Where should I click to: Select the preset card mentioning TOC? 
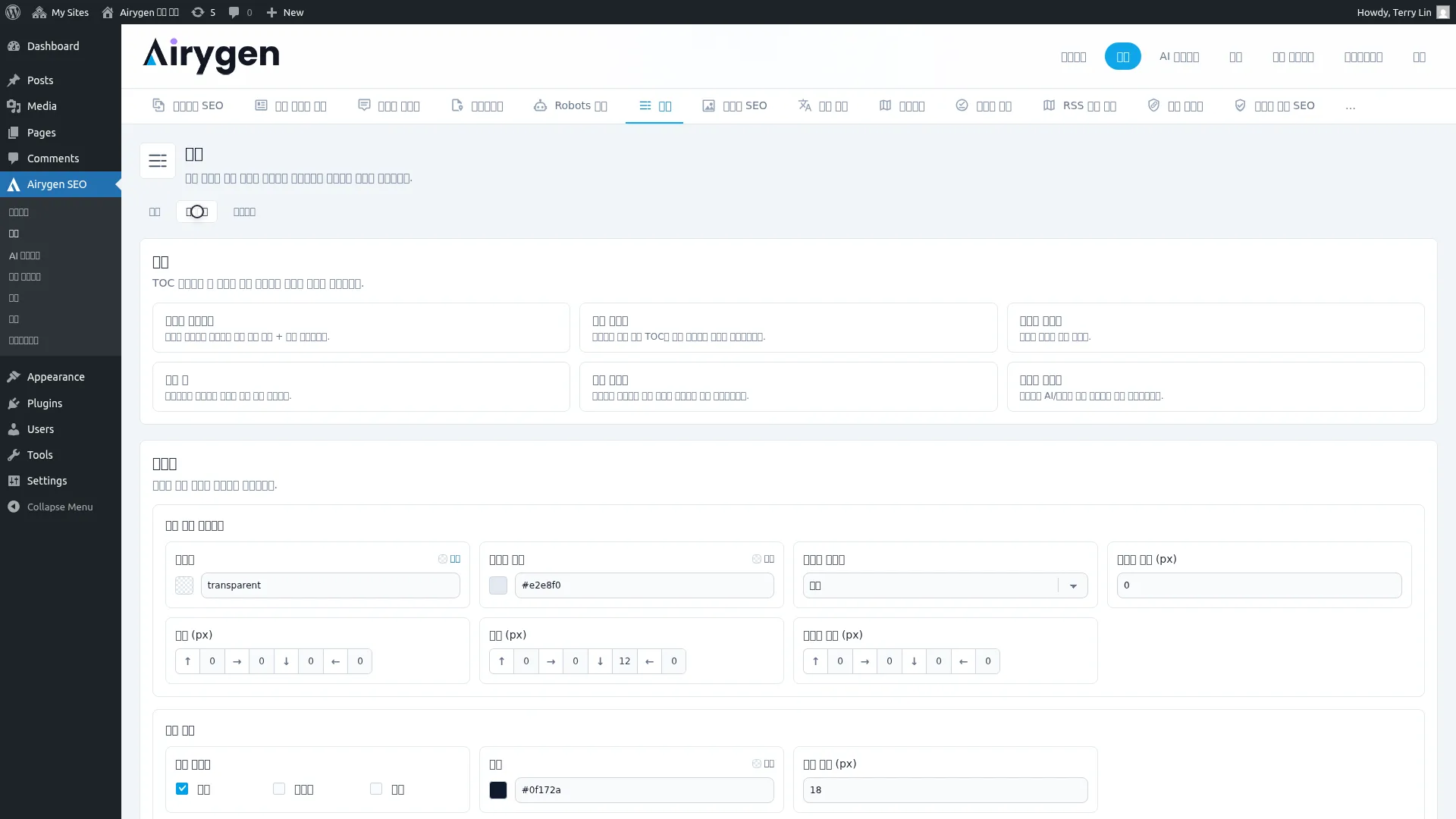point(788,328)
